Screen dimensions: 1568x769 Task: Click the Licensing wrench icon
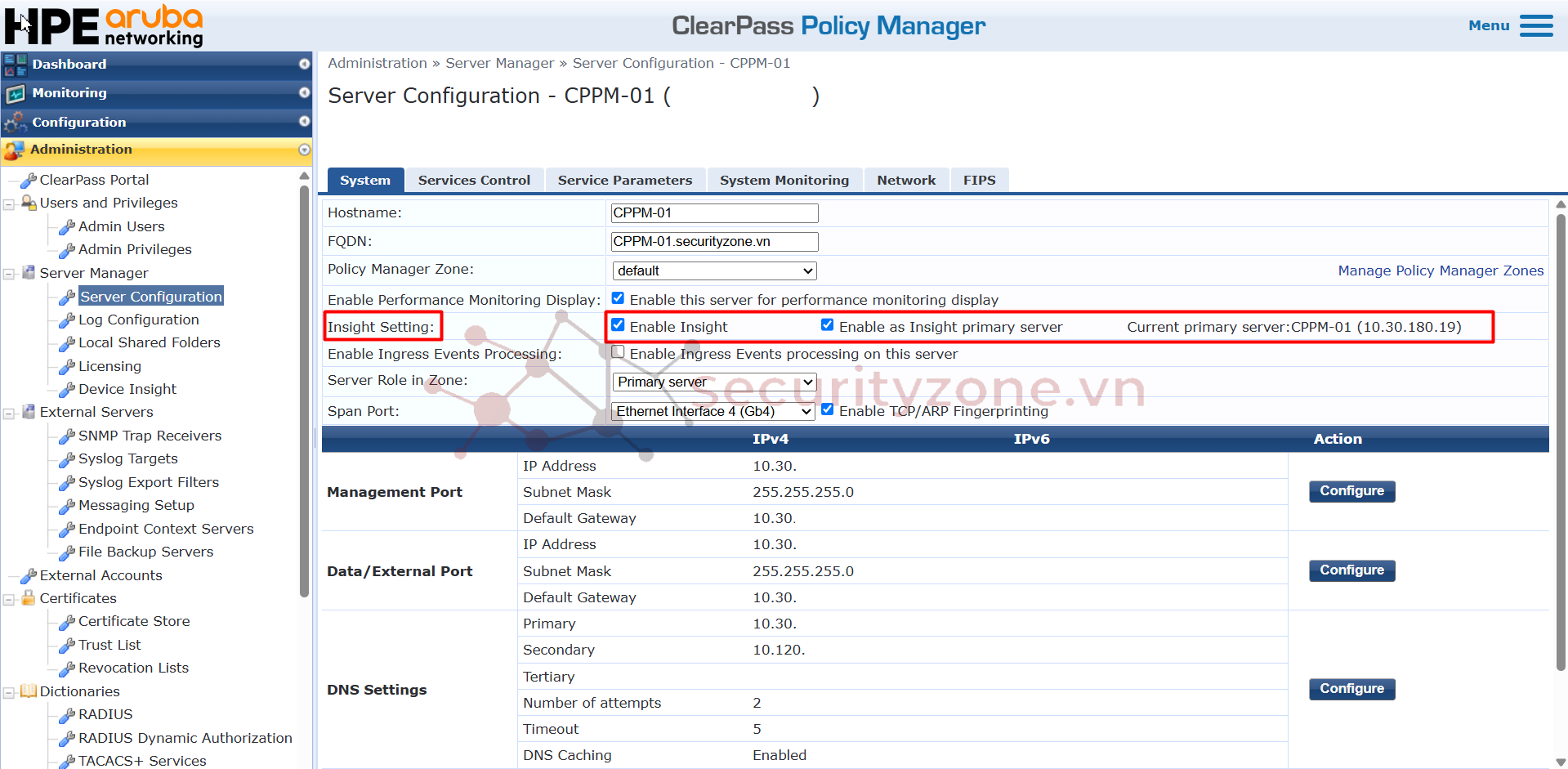[x=67, y=366]
